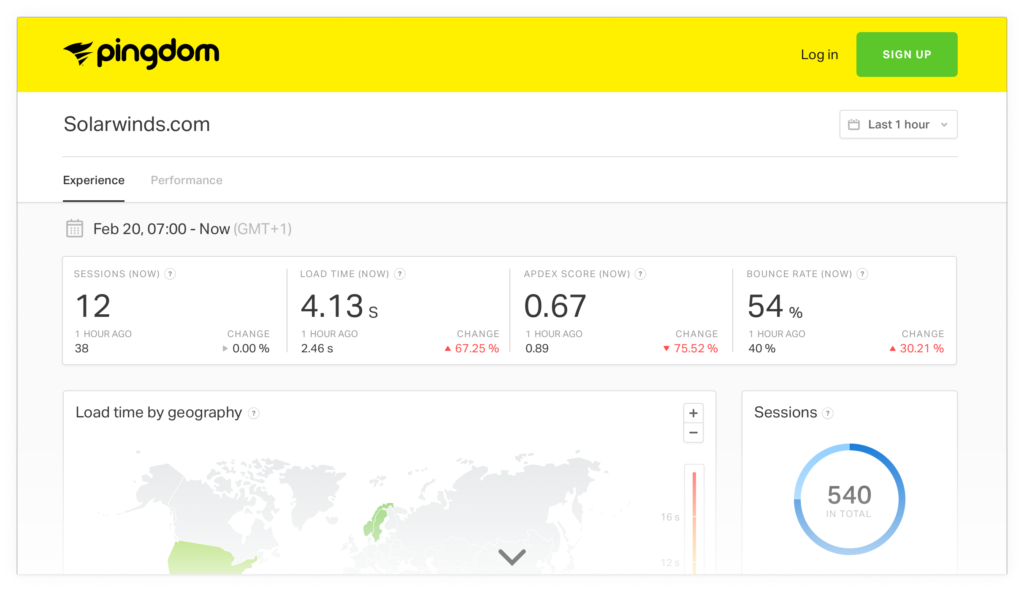1024x591 pixels.
Task: Zoom in on the map with plus button
Action: tap(692, 412)
